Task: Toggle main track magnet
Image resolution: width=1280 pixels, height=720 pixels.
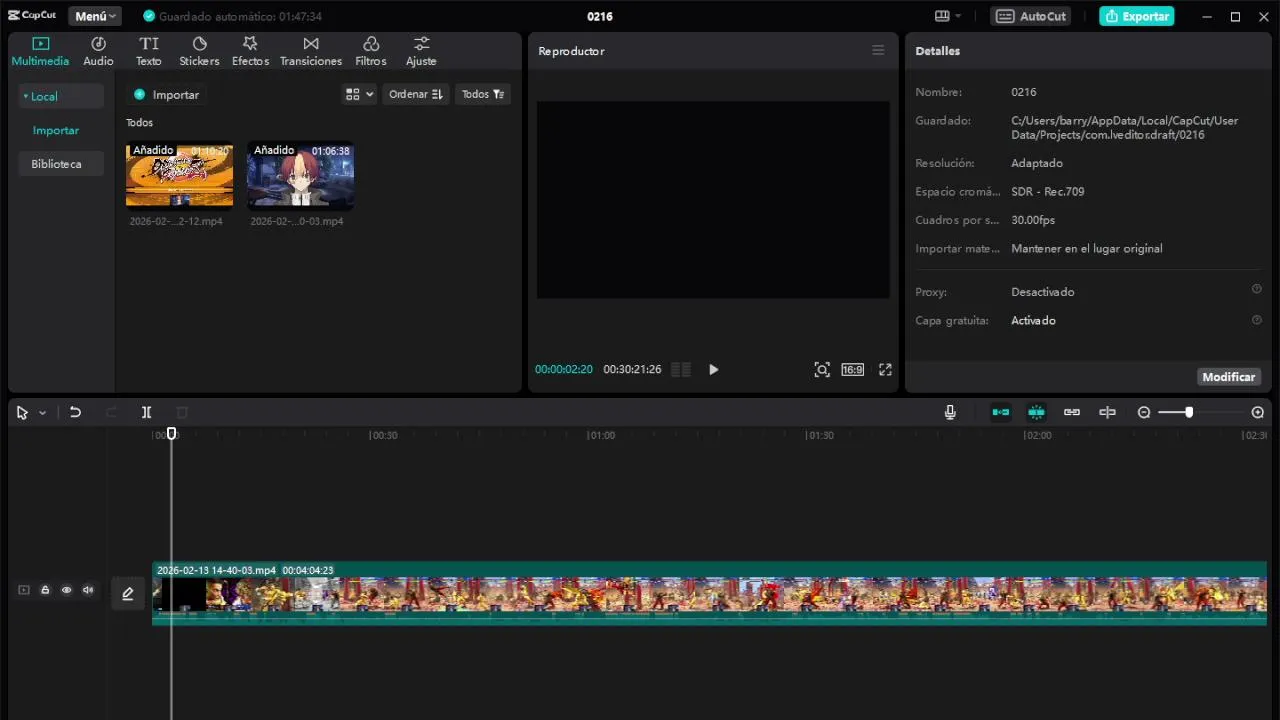Action: point(1001,412)
